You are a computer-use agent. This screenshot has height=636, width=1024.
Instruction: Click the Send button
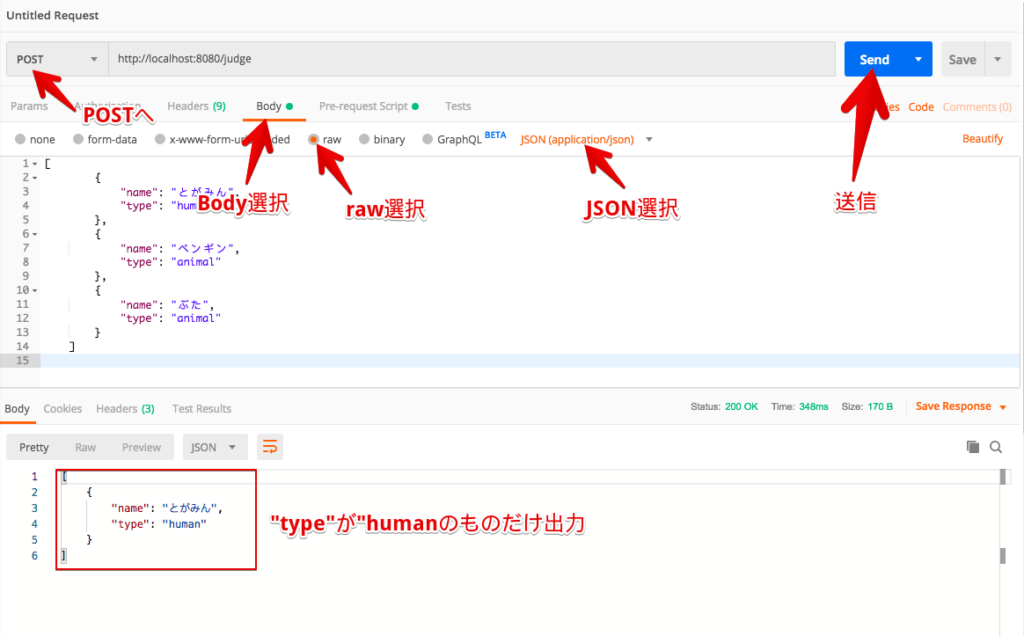[874, 59]
